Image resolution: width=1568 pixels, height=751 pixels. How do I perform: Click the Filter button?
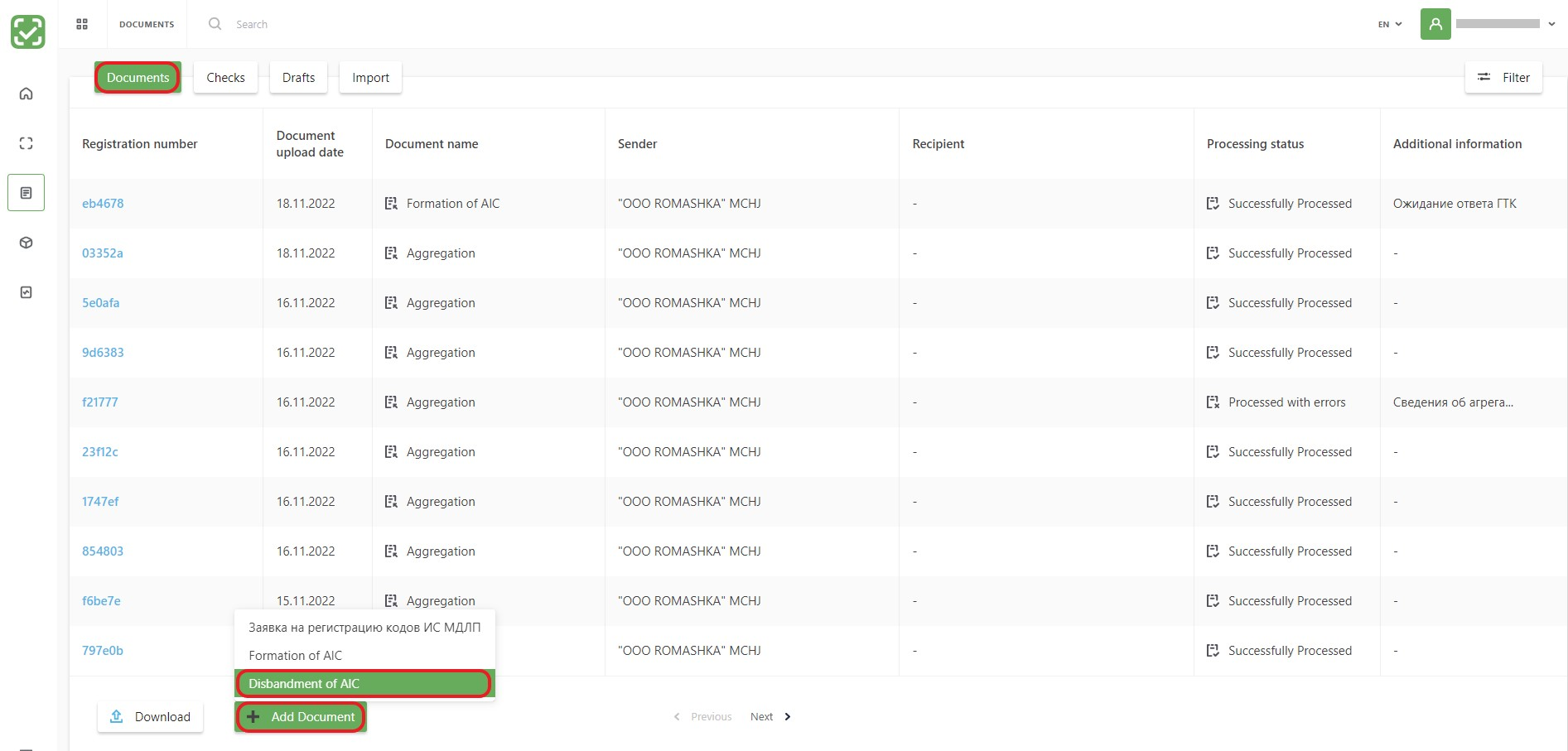pos(1503,78)
